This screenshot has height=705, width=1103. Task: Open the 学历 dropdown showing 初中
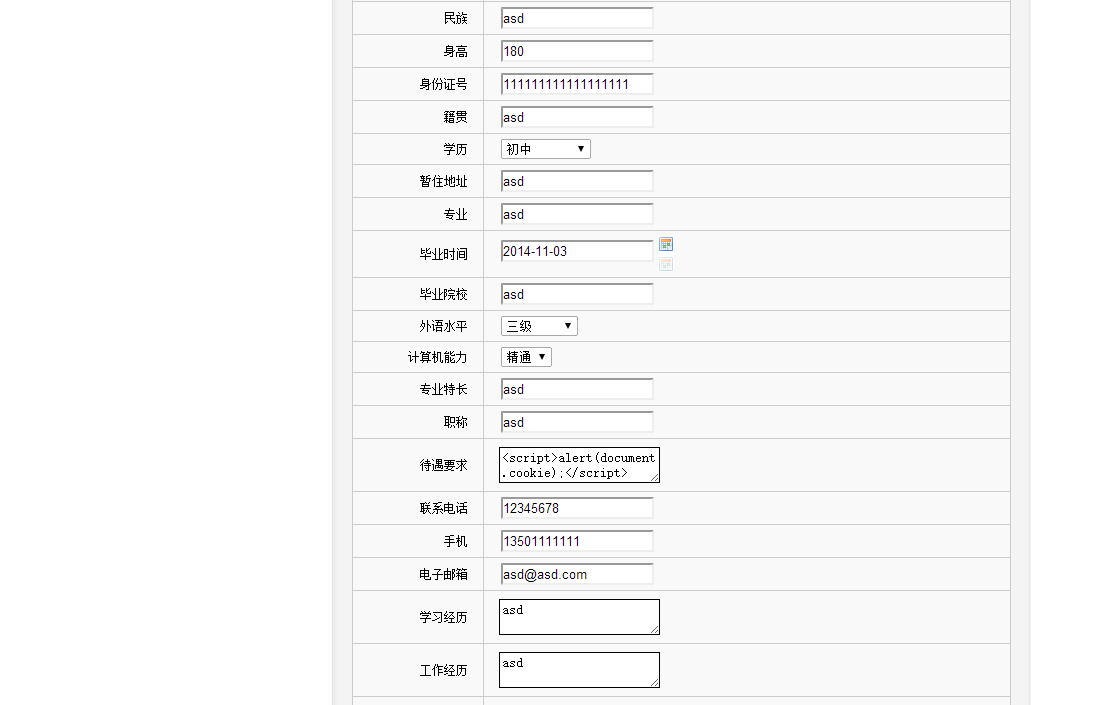coord(545,149)
